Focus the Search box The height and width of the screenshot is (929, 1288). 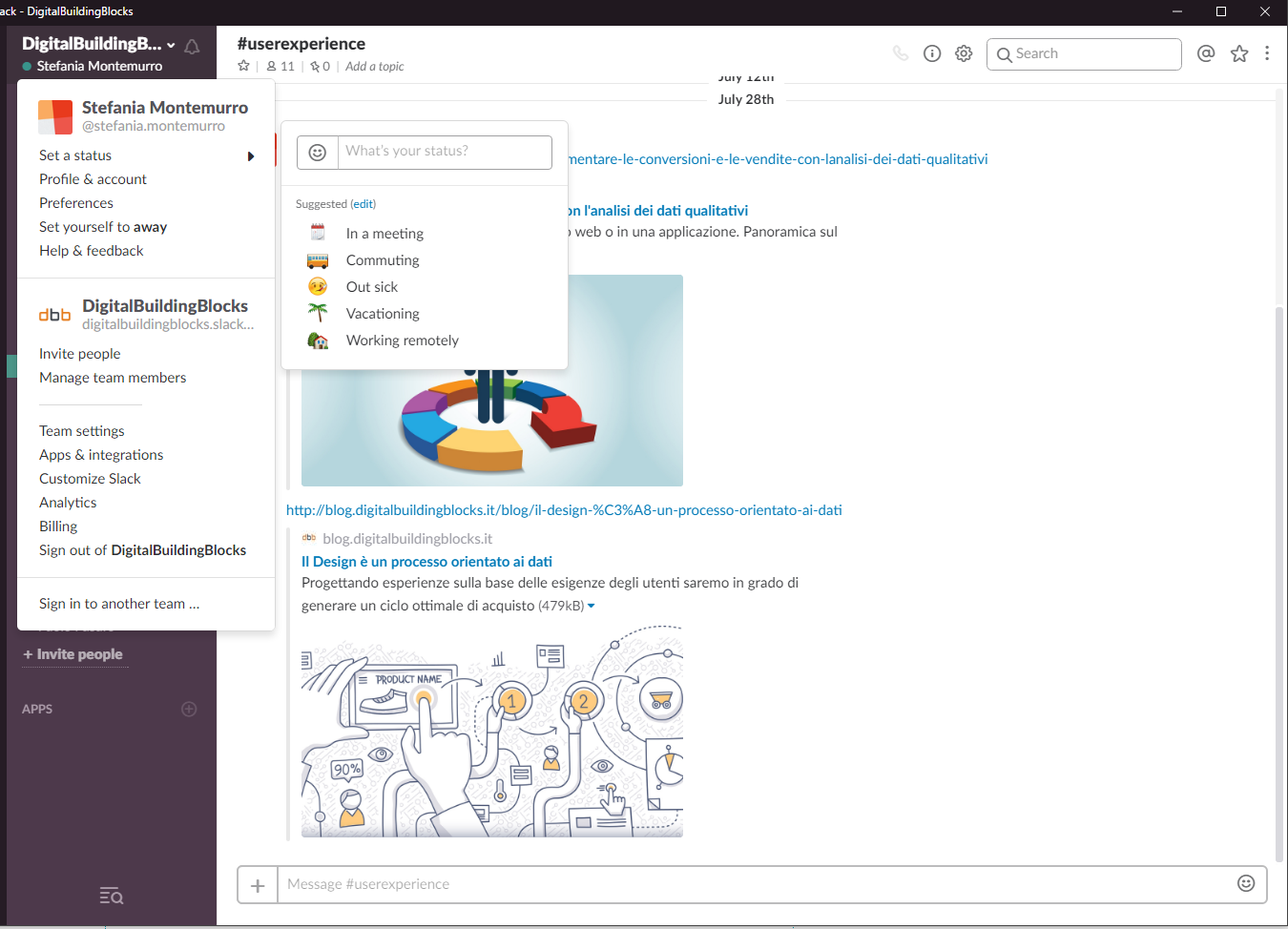pyautogui.click(x=1084, y=54)
